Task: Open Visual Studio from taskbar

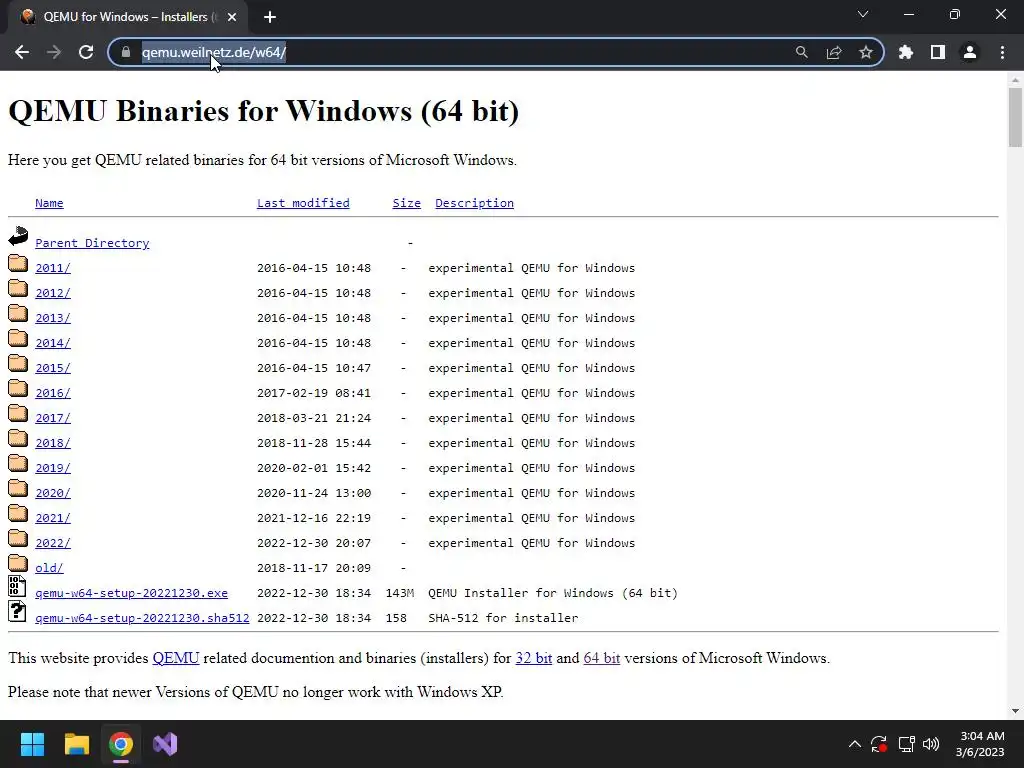Action: coord(165,744)
